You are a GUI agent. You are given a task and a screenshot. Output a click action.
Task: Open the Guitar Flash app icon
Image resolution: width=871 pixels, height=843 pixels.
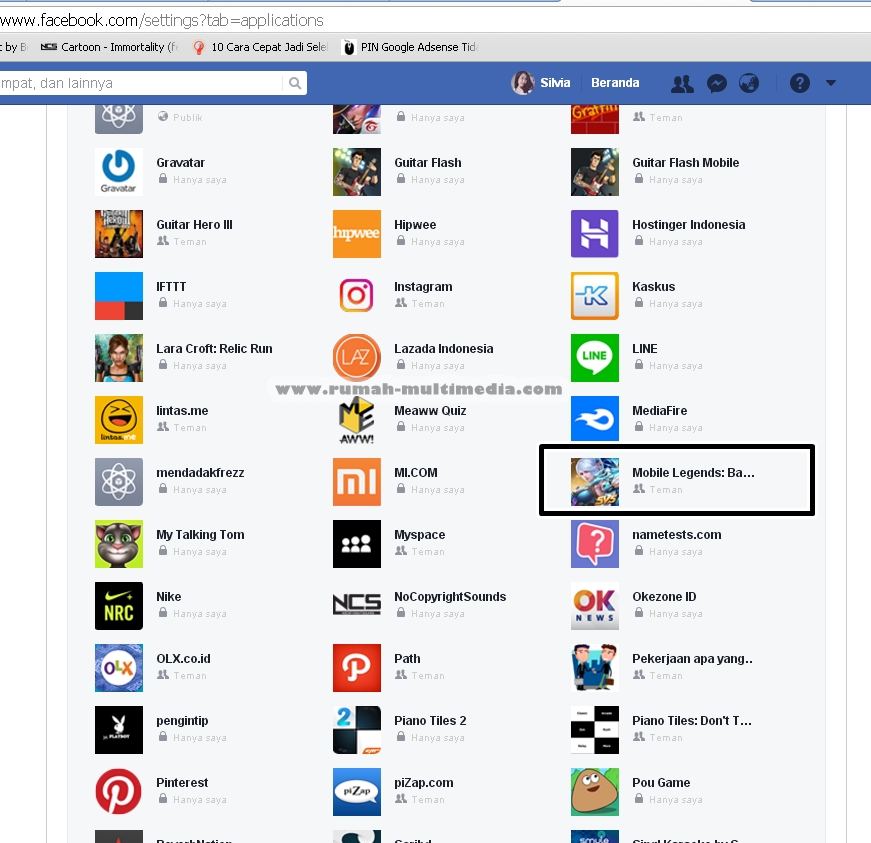(x=357, y=172)
